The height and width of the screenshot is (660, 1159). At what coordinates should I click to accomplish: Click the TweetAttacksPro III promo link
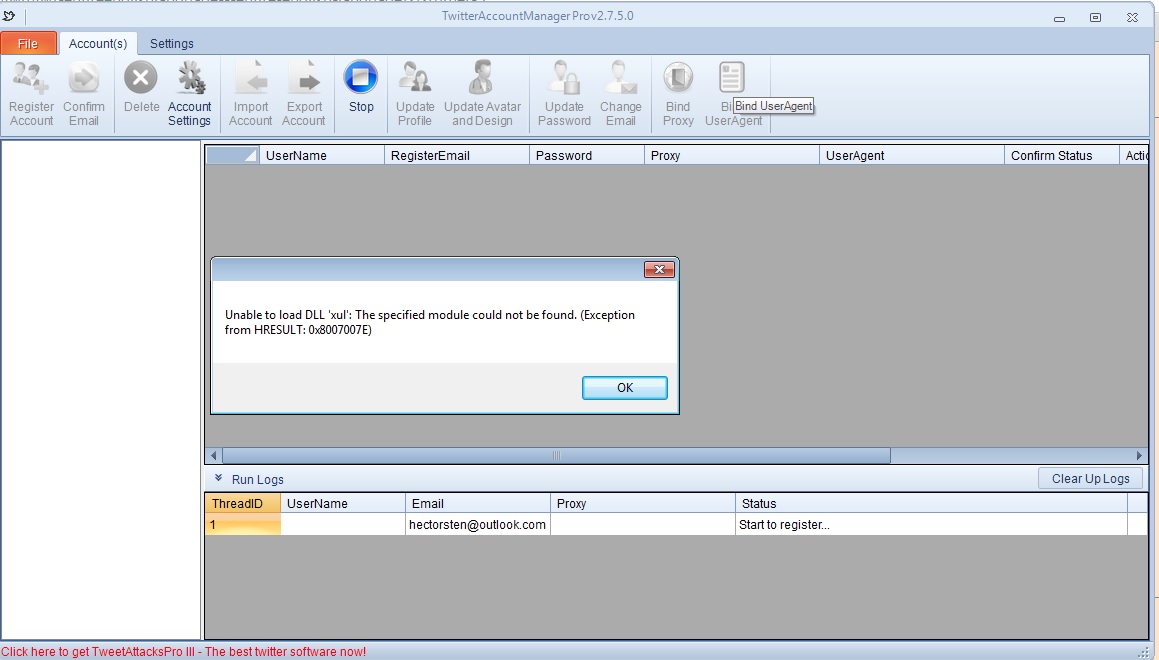(x=184, y=652)
